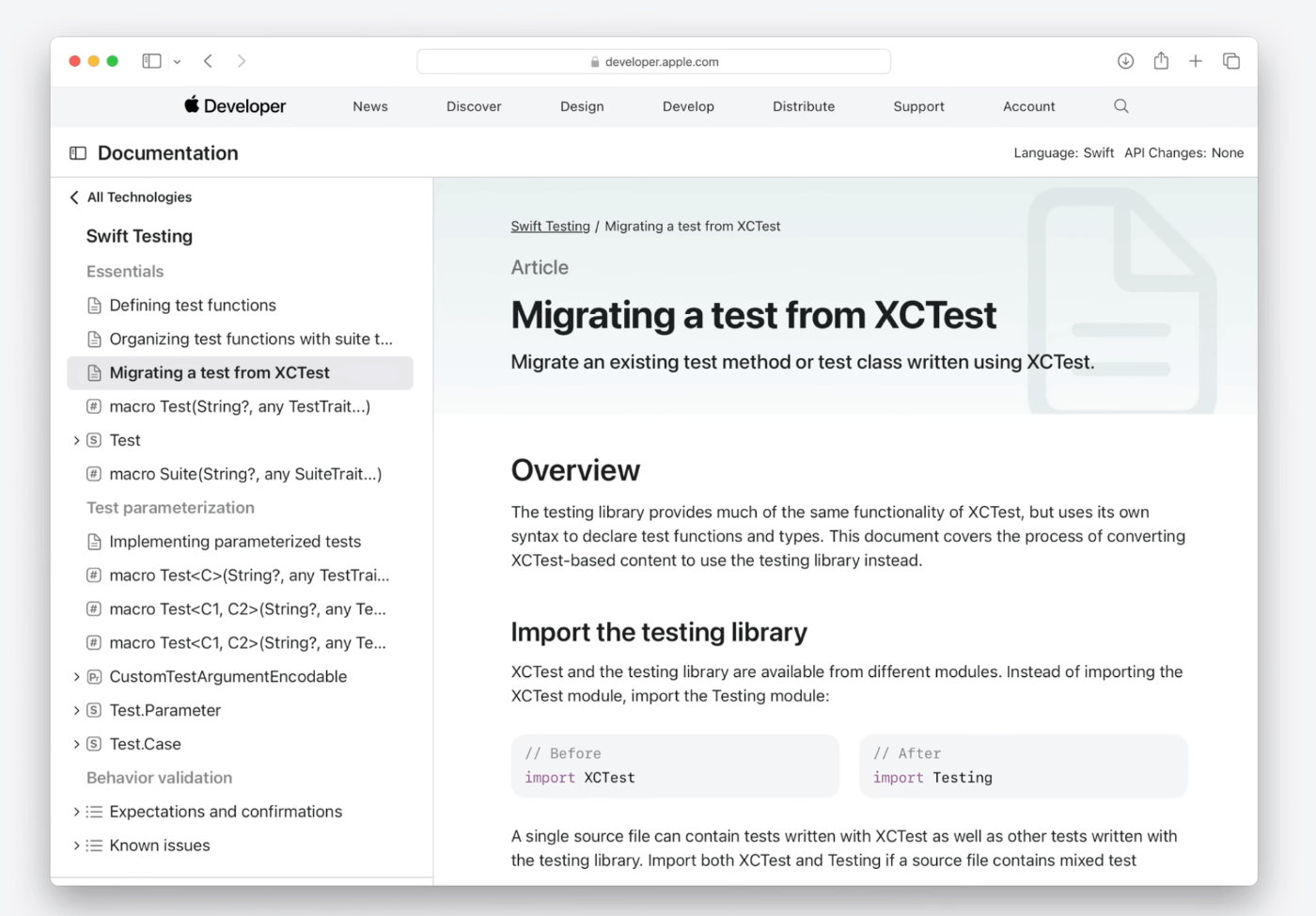Screen dimensions: 1316x916
Task: Open macro Test(String?, any TestTrait...)
Action: (x=240, y=407)
